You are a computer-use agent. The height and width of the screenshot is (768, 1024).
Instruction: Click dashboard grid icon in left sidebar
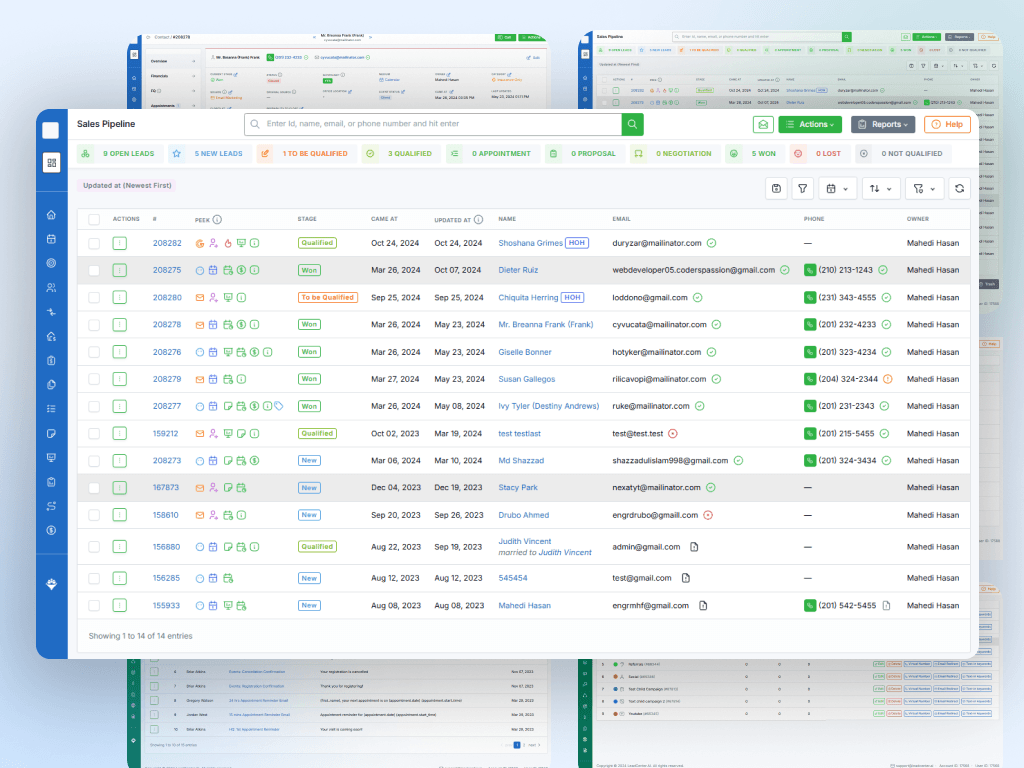click(x=52, y=163)
